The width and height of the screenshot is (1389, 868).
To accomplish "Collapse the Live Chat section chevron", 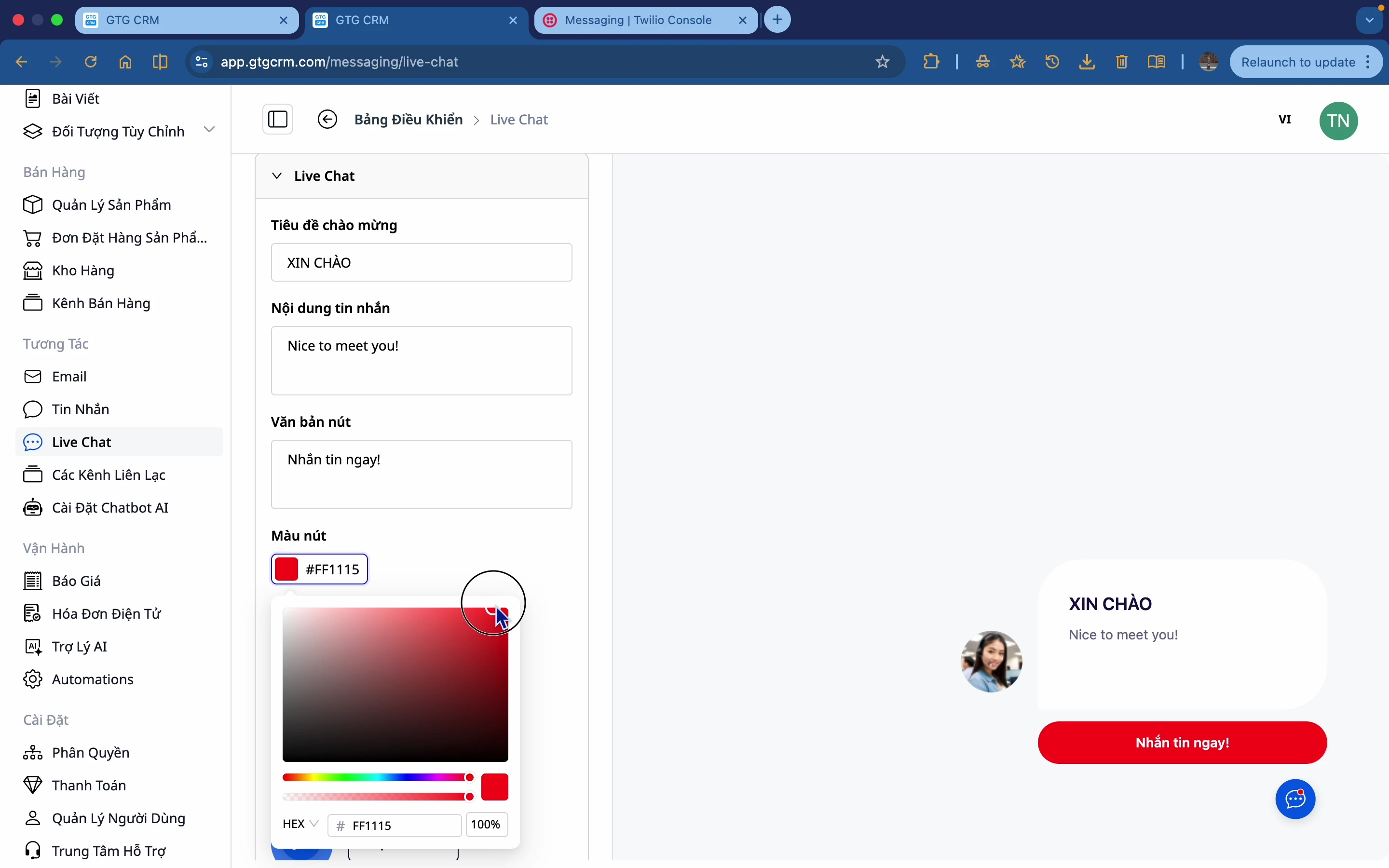I will click(x=277, y=176).
